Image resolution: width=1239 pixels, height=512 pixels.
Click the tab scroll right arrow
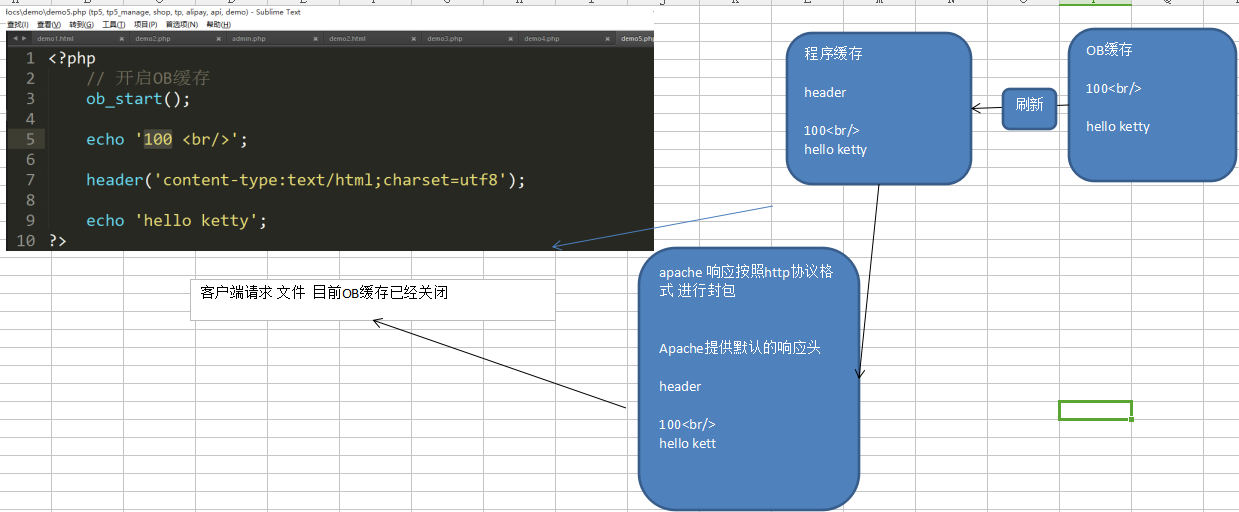coord(23,39)
